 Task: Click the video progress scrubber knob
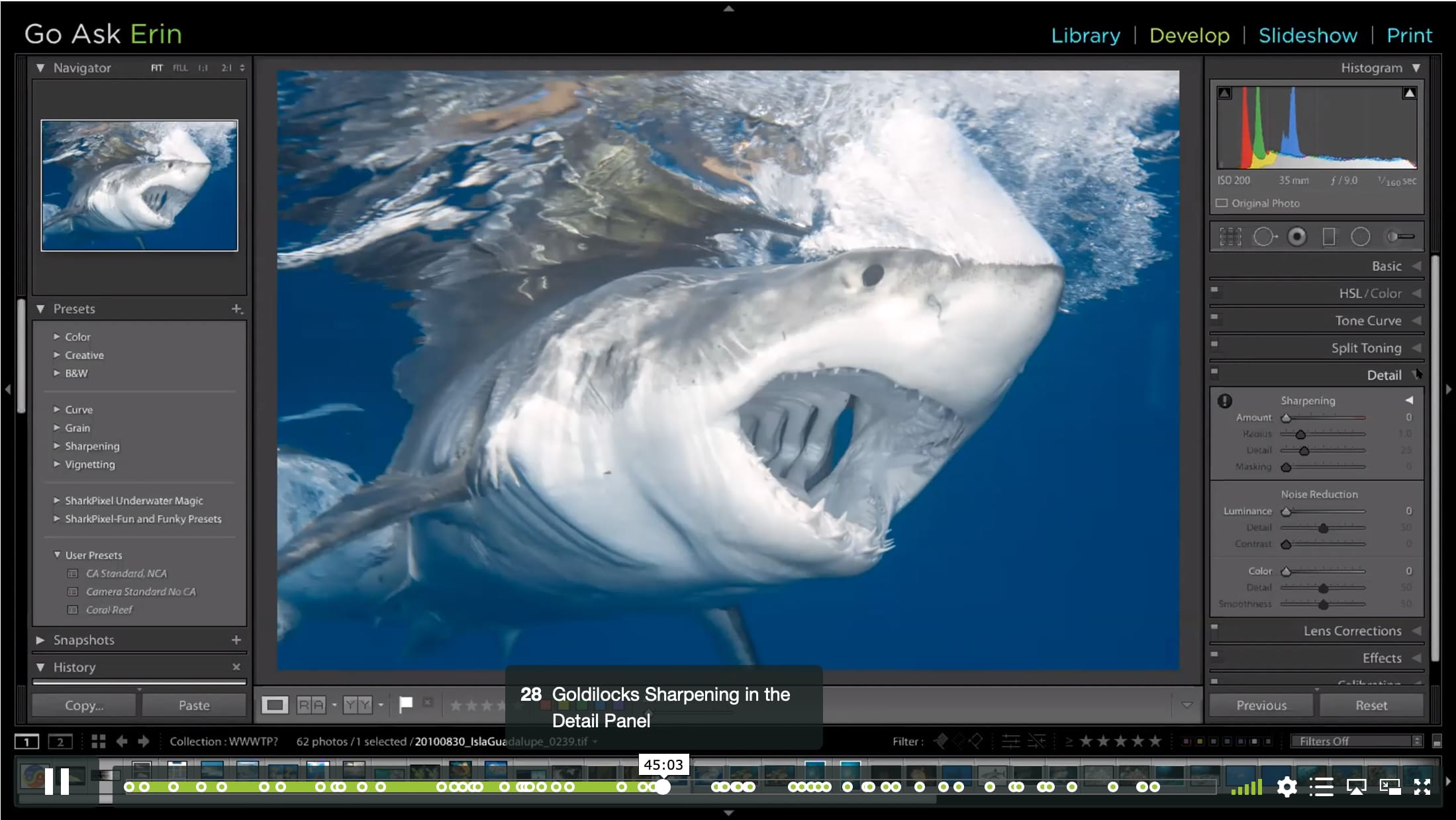point(663,787)
